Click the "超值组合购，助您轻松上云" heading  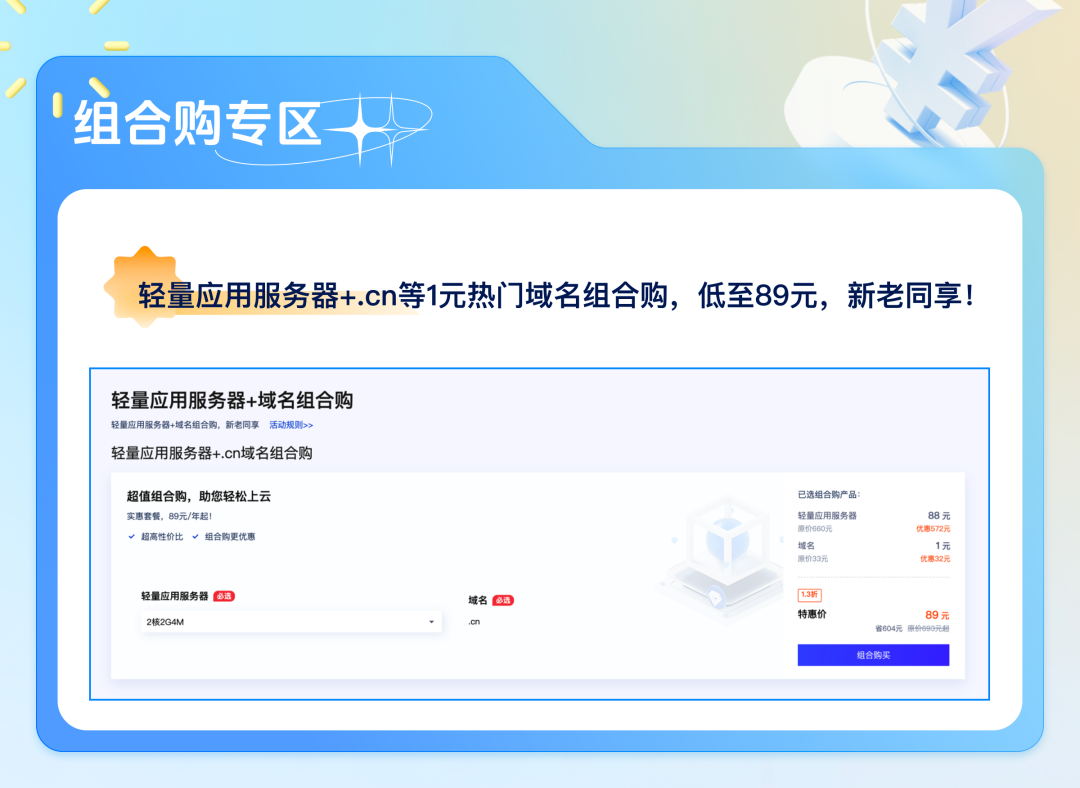coord(199,496)
